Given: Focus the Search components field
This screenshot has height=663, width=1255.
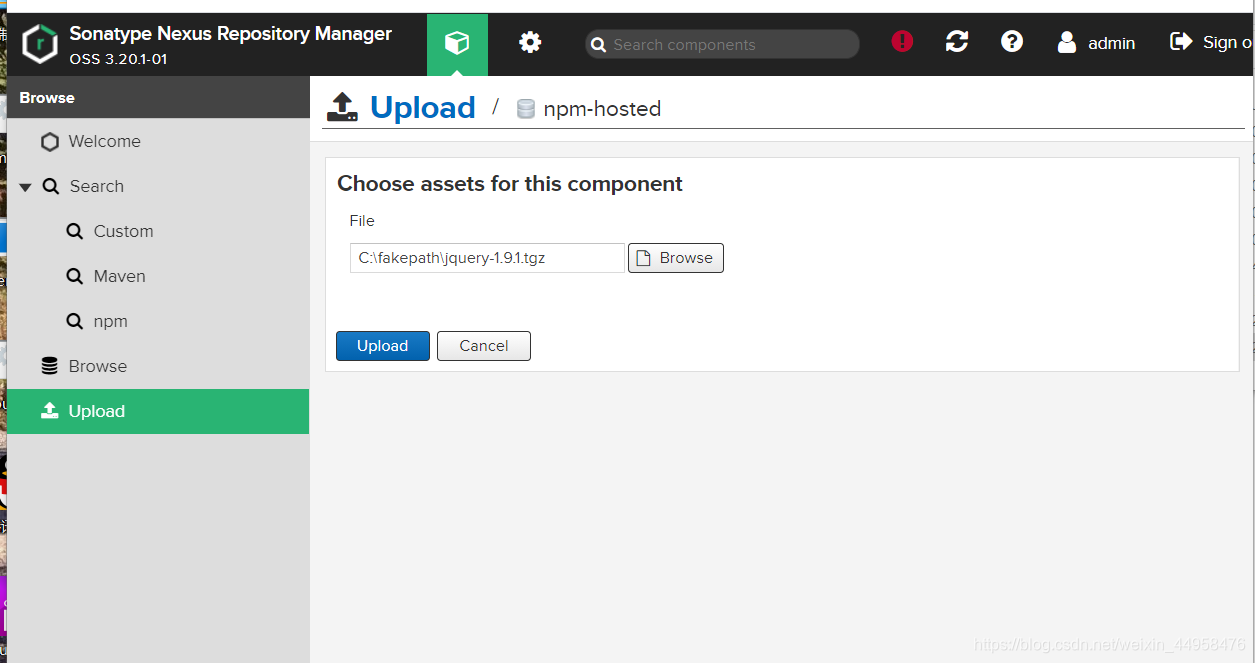Looking at the screenshot, I should coord(722,44).
